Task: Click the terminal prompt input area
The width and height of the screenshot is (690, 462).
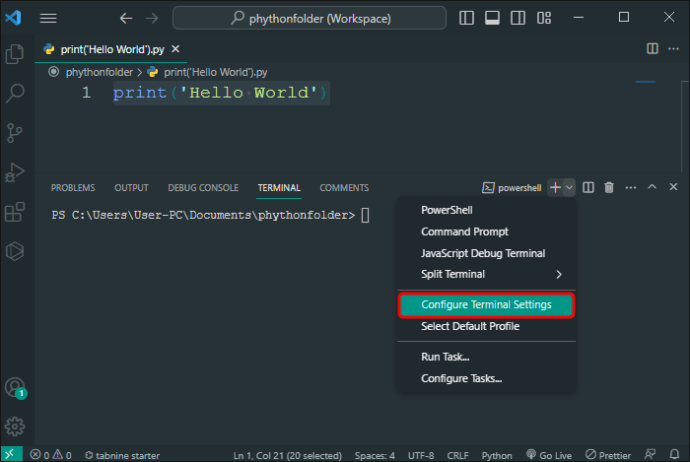Action: [365, 215]
